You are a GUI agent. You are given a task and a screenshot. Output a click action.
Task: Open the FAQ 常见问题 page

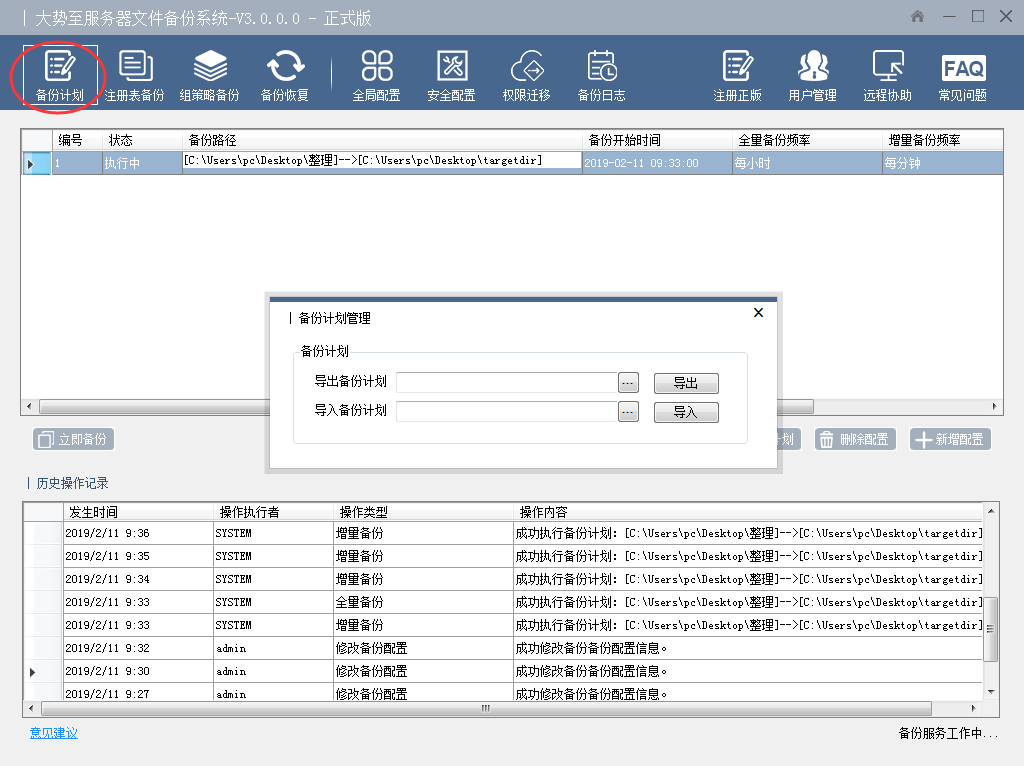[x=962, y=76]
